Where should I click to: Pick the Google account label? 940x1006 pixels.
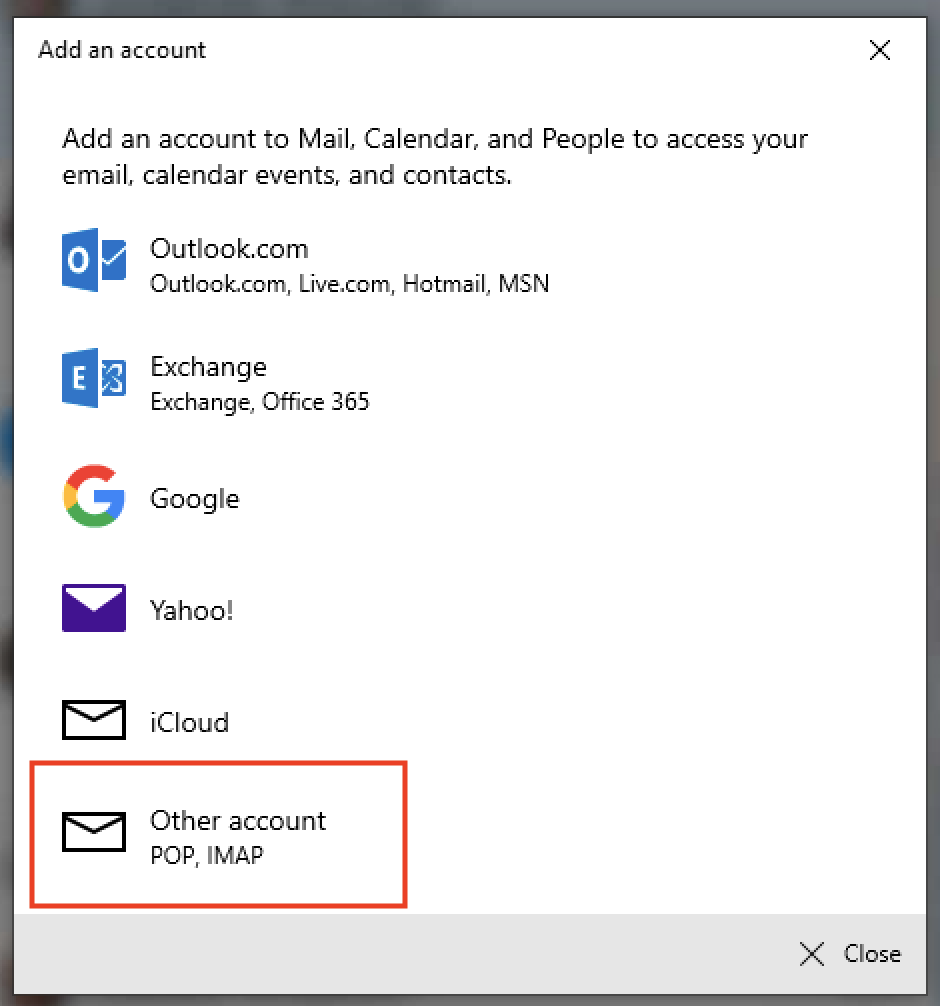(194, 498)
